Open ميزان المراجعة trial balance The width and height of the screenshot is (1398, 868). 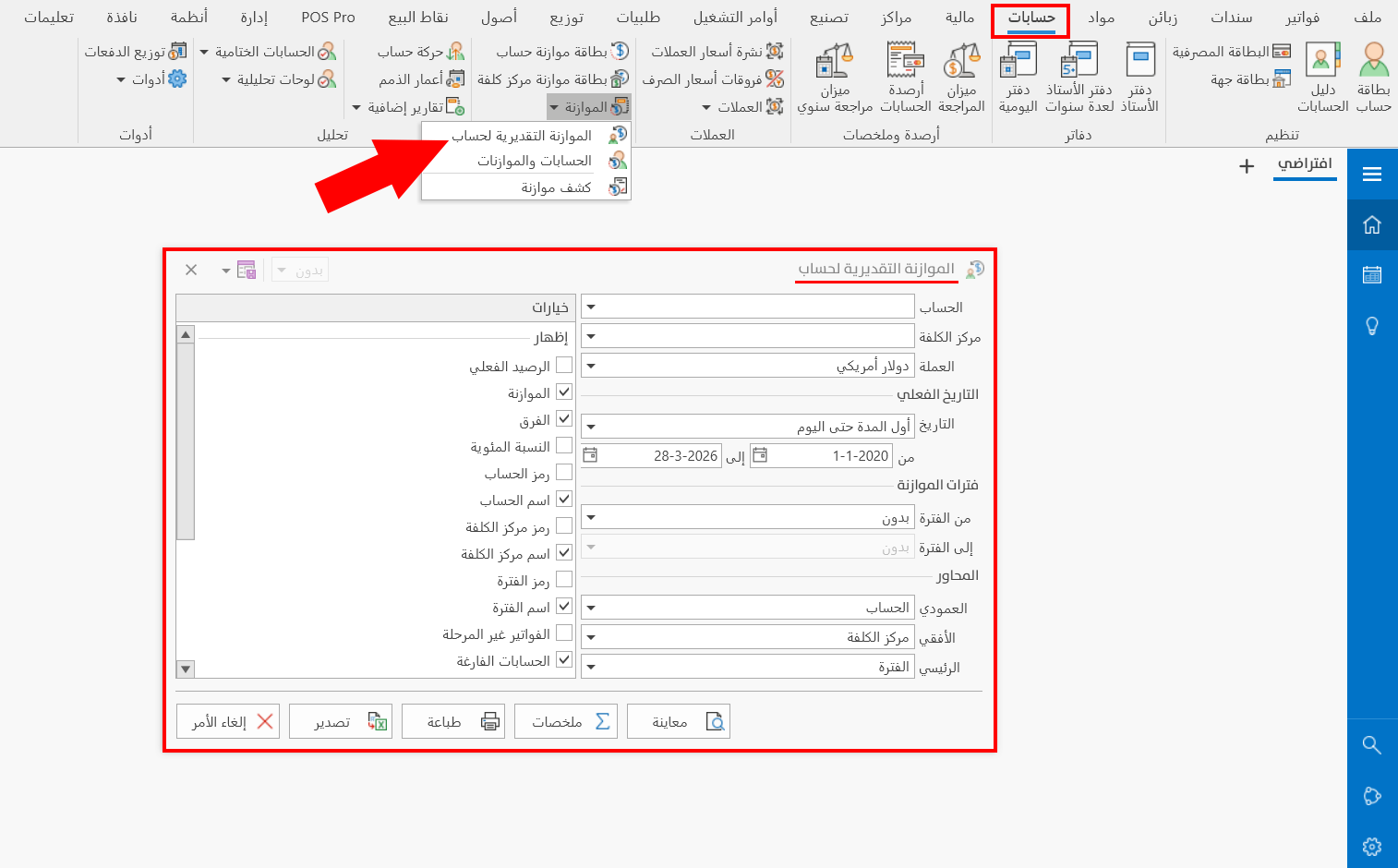point(961,78)
